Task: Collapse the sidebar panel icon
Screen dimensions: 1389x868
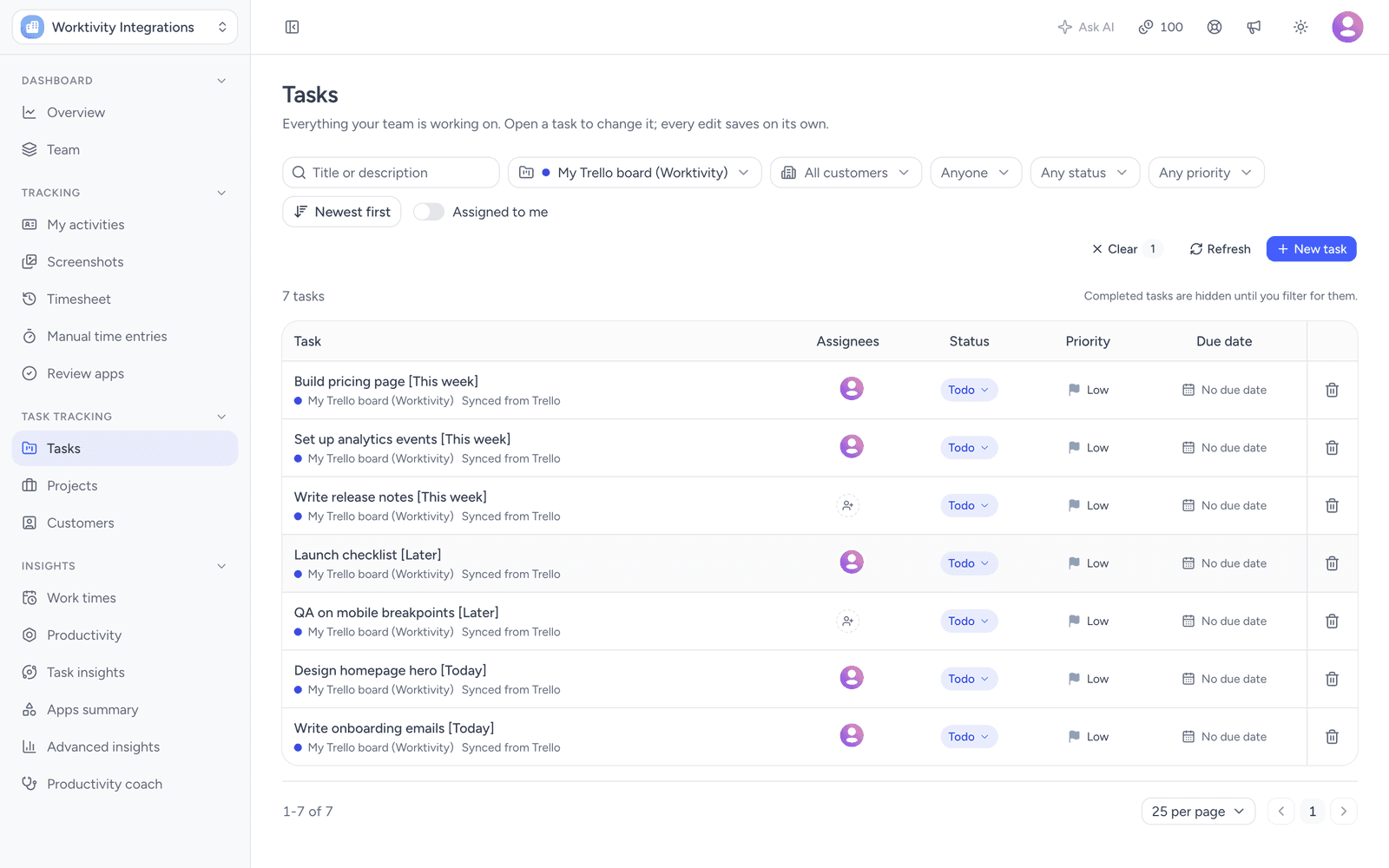Action: point(293,27)
